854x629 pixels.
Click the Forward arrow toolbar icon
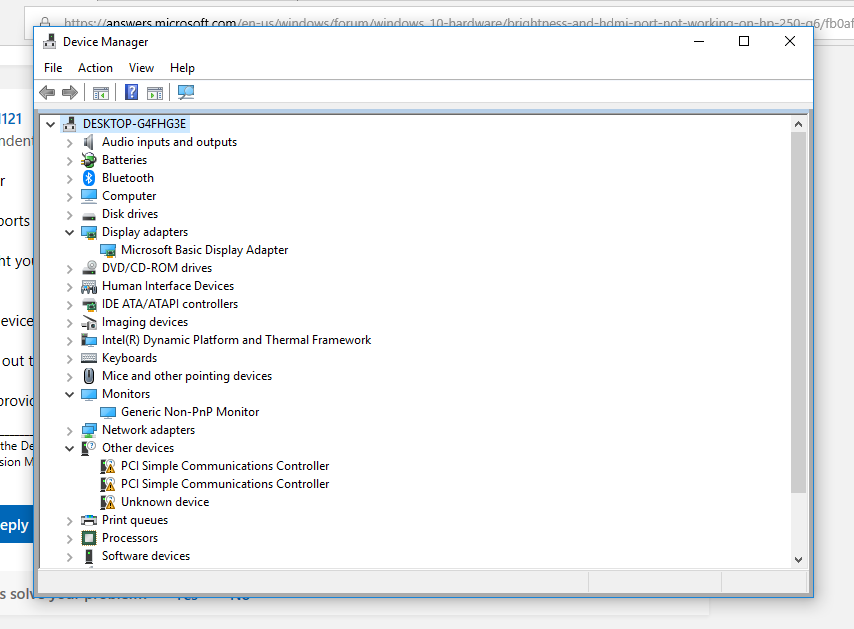click(70, 93)
